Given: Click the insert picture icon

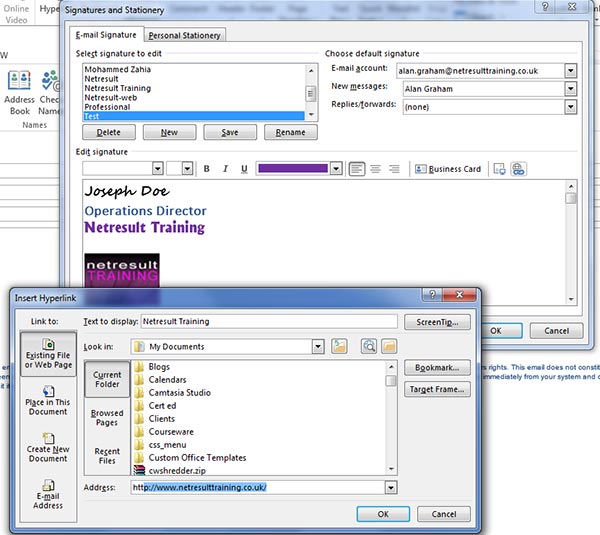Looking at the screenshot, I should point(499,169).
